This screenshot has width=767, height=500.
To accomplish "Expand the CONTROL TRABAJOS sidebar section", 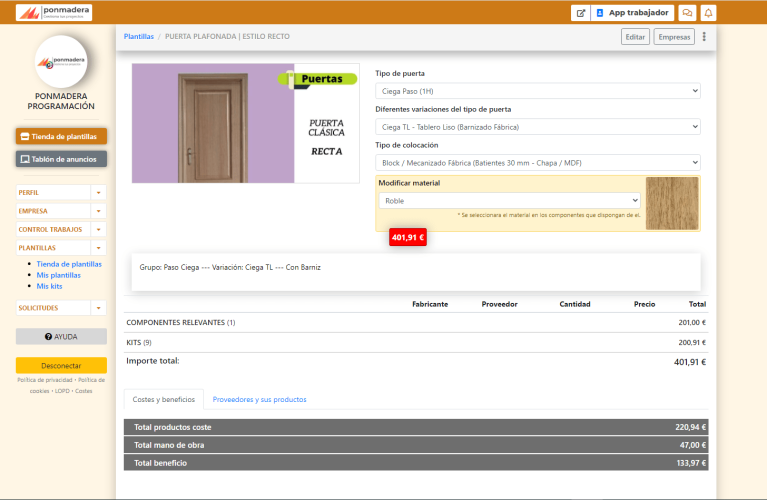I will tap(61, 229).
